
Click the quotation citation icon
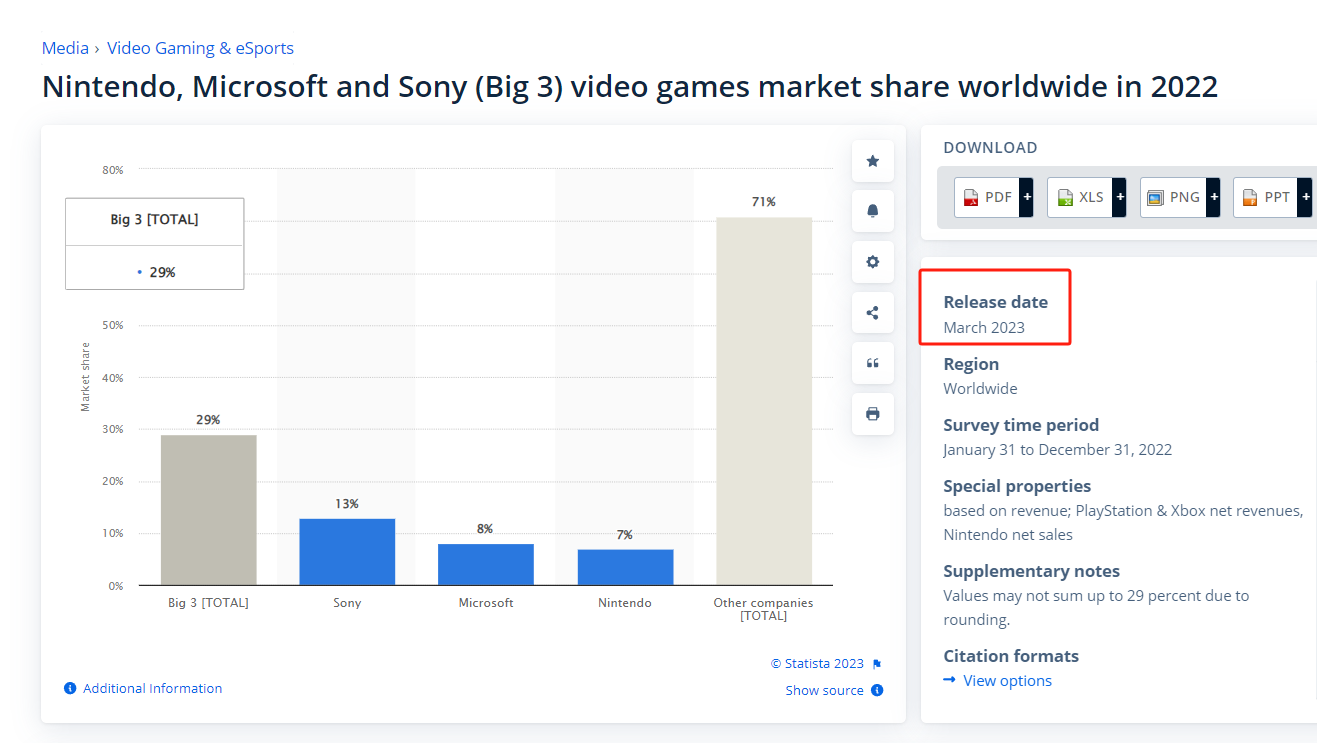(x=872, y=363)
